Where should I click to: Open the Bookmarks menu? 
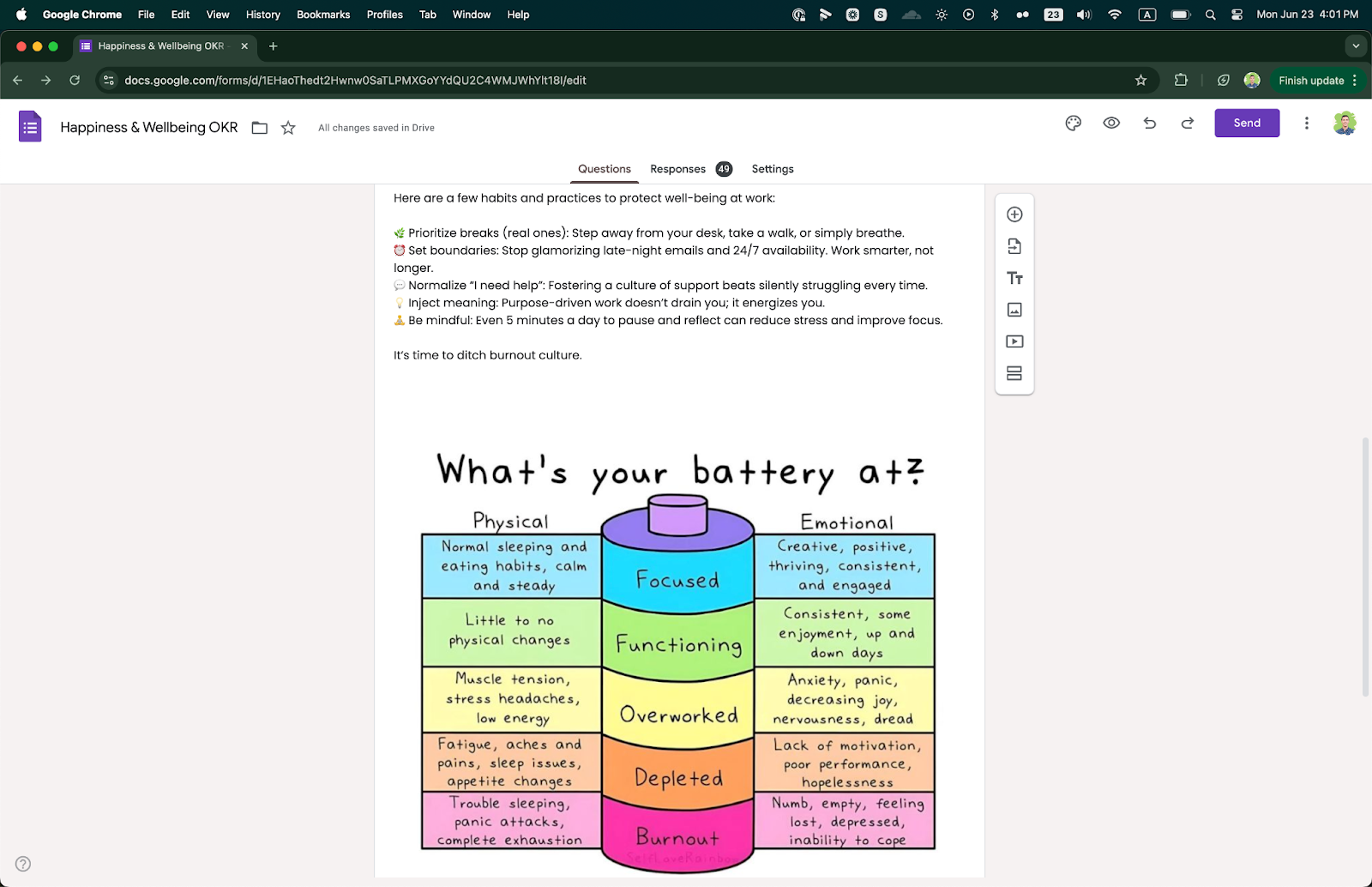click(323, 15)
